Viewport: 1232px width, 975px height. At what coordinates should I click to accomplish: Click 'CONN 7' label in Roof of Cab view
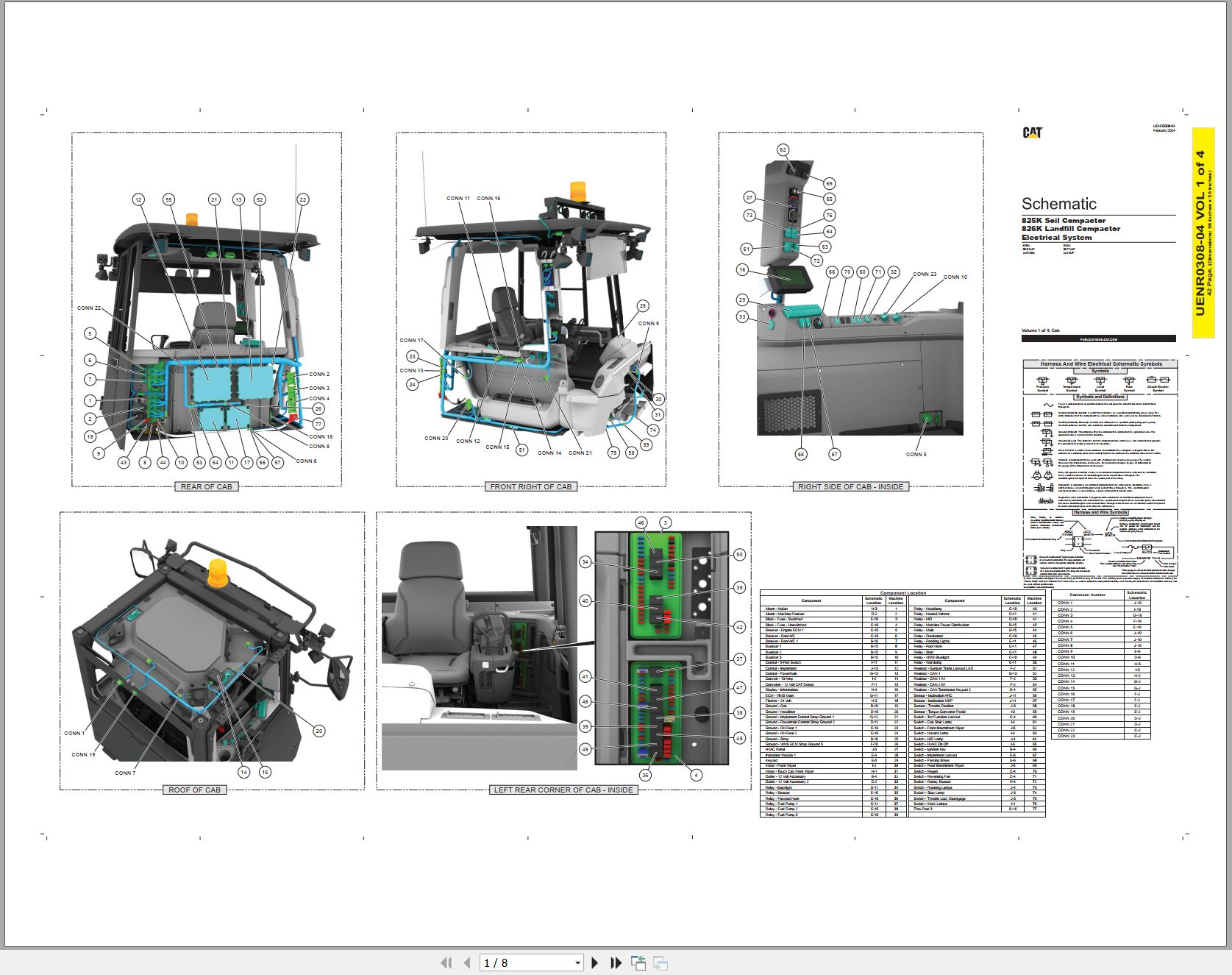(125, 773)
